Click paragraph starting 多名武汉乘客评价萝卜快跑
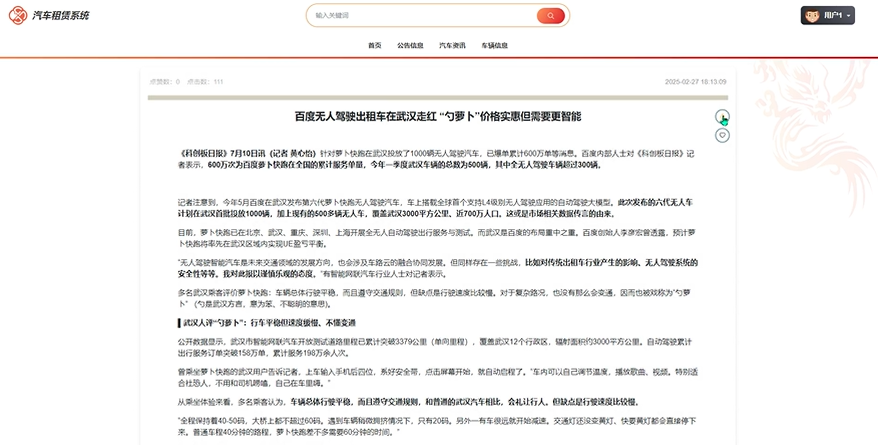Image resolution: width=878 pixels, height=445 pixels. click(435, 298)
